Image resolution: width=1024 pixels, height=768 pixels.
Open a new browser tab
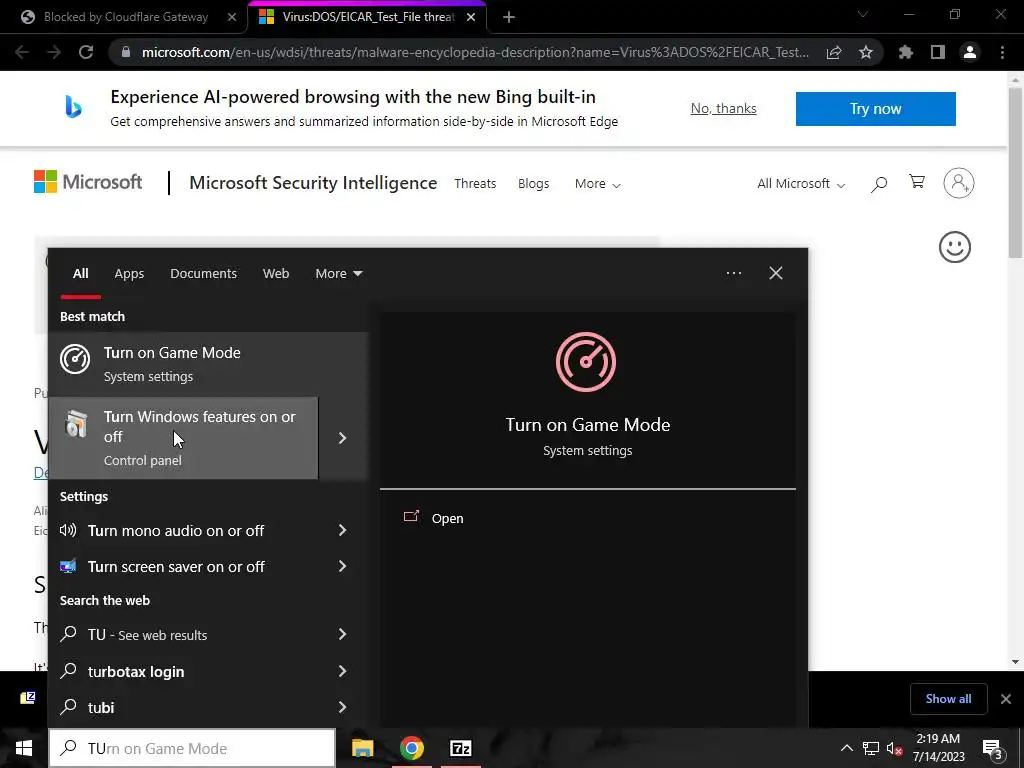509,17
